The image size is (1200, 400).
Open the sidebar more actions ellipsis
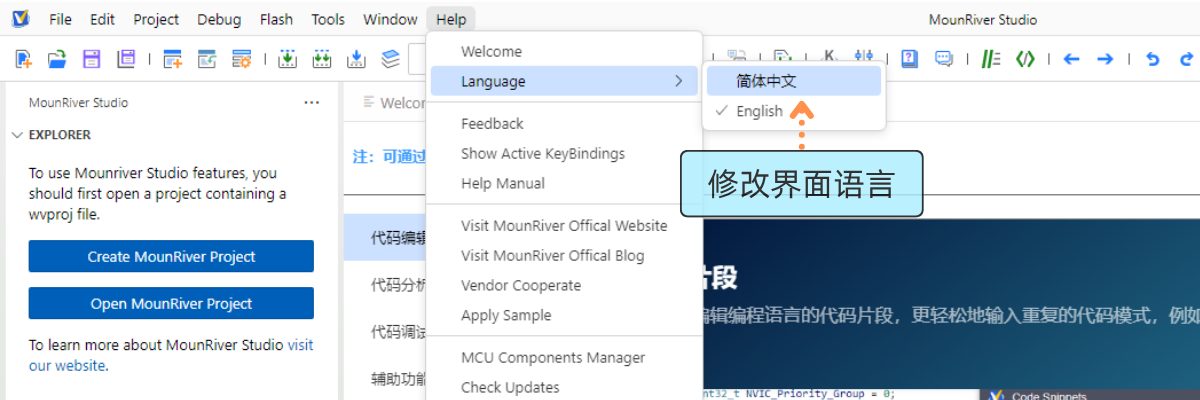coord(312,102)
